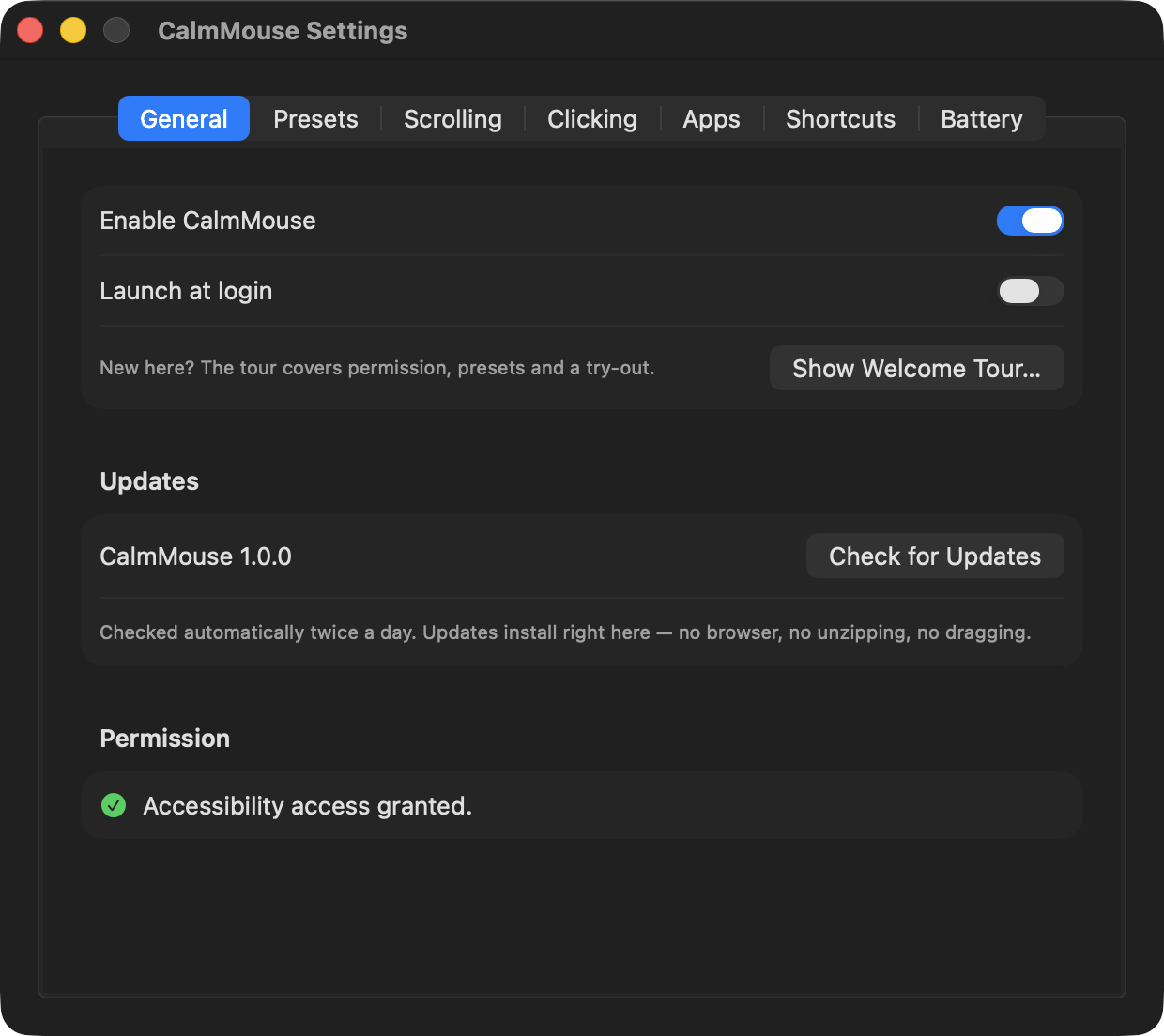The height and width of the screenshot is (1036, 1164).
Task: Go to the Clicking tab
Action: [x=592, y=119]
